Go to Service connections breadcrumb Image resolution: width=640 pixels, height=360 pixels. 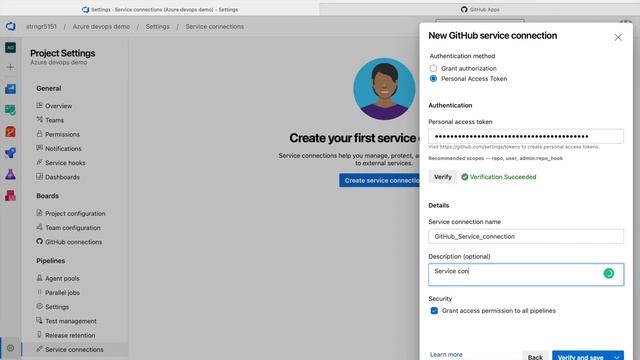pos(215,27)
